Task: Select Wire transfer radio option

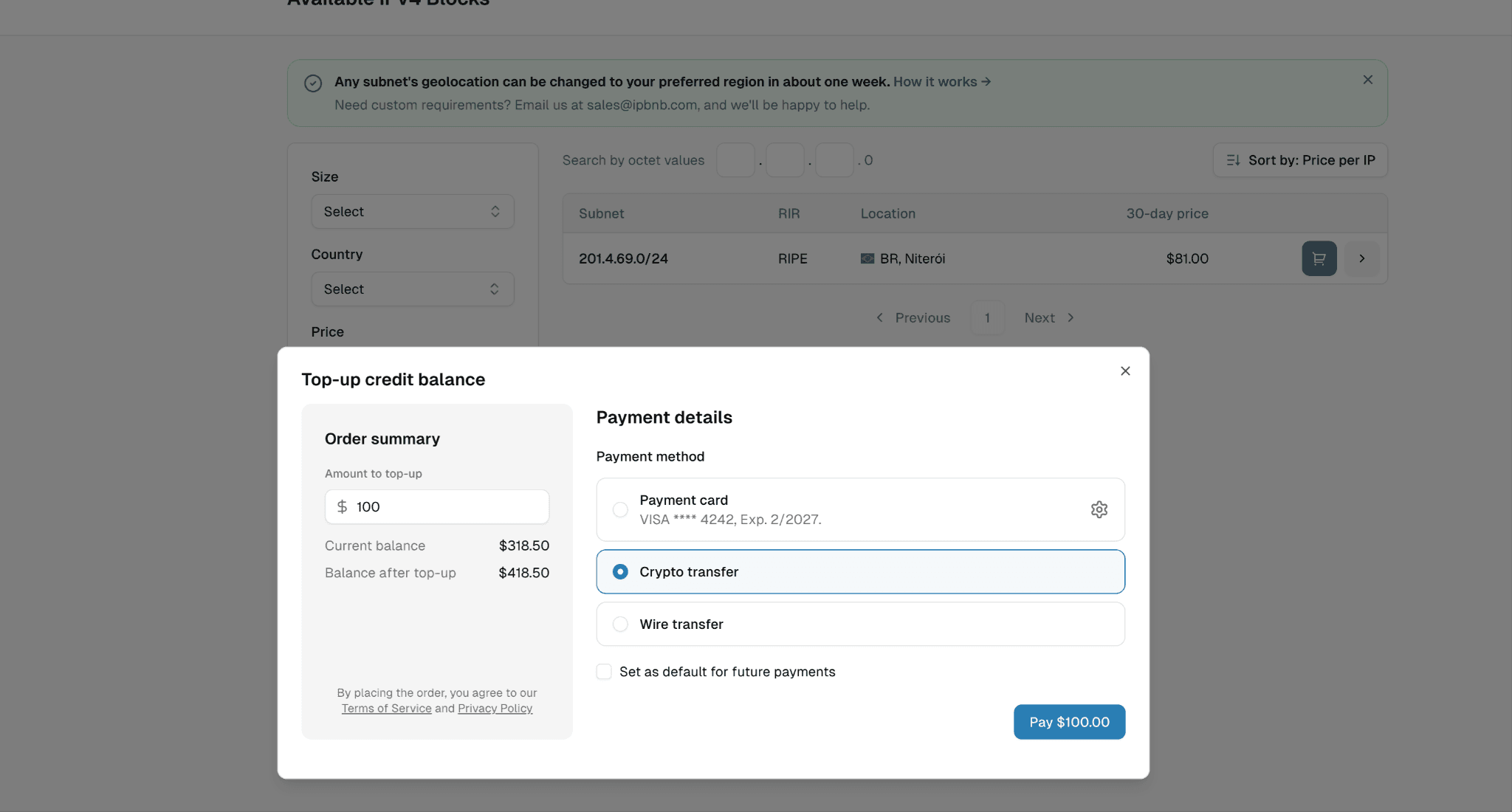Action: 620,624
